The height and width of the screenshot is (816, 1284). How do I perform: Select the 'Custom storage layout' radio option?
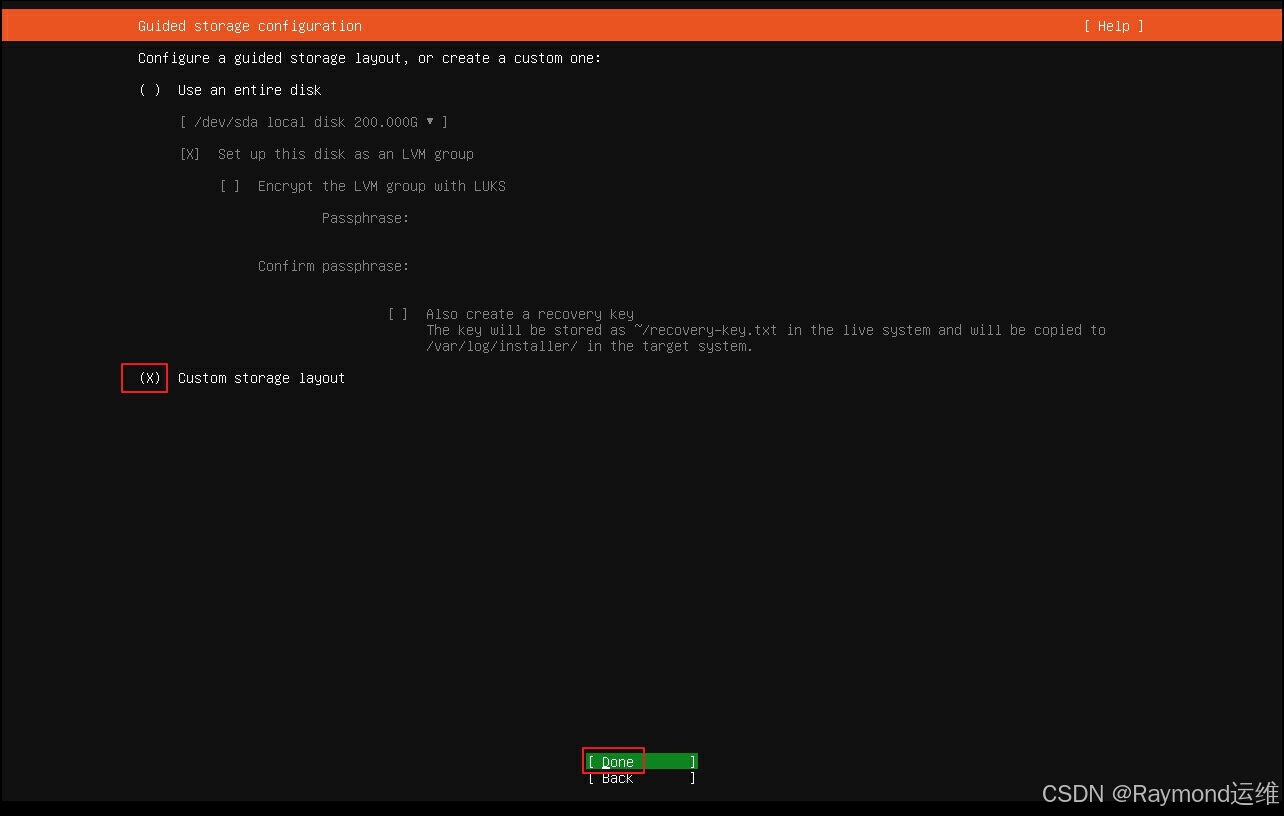tap(150, 378)
